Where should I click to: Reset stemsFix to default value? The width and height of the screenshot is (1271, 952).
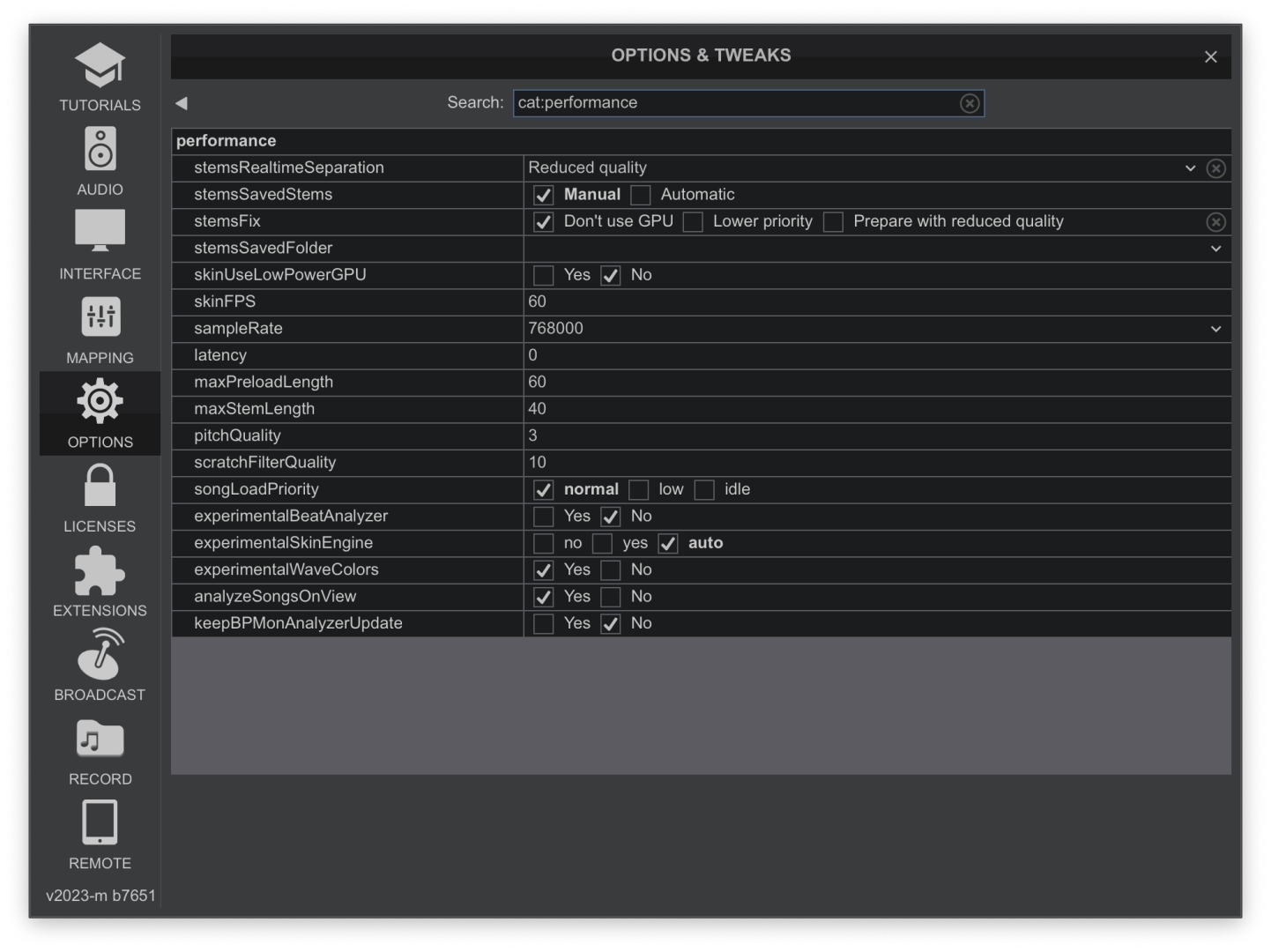click(1215, 222)
